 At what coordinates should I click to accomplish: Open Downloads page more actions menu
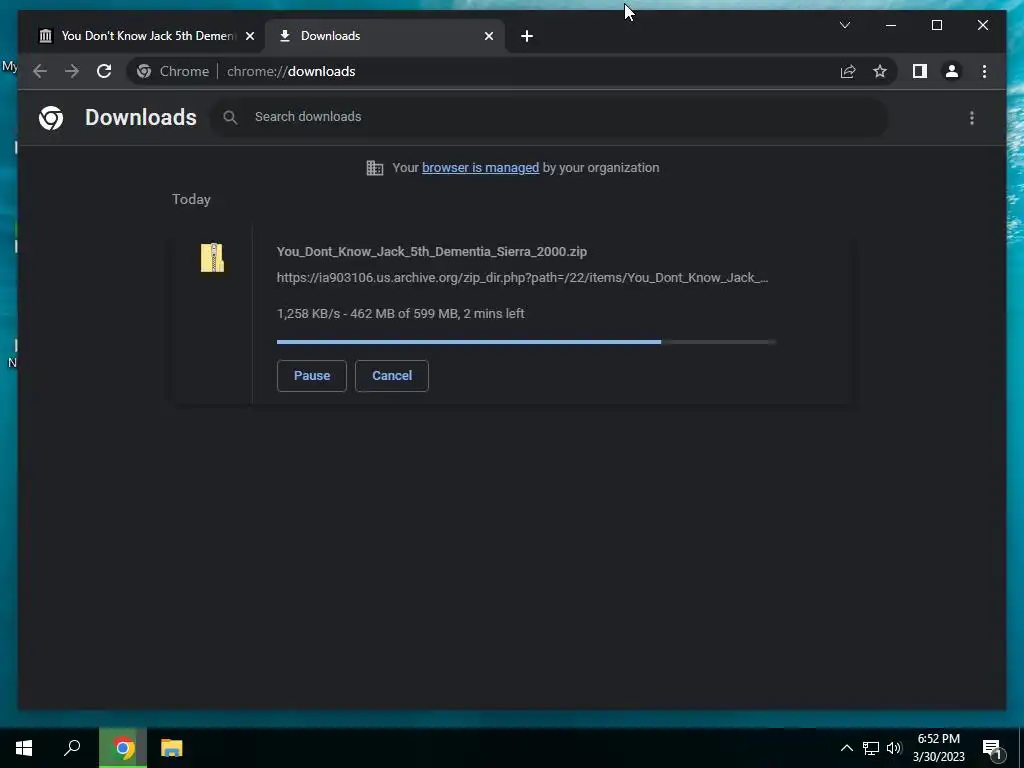(x=972, y=118)
